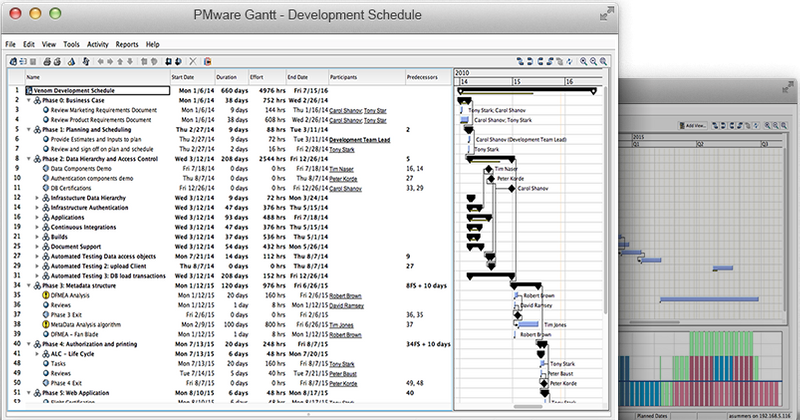Open the Edit menu
The height and width of the screenshot is (420, 800).
[x=29, y=44]
